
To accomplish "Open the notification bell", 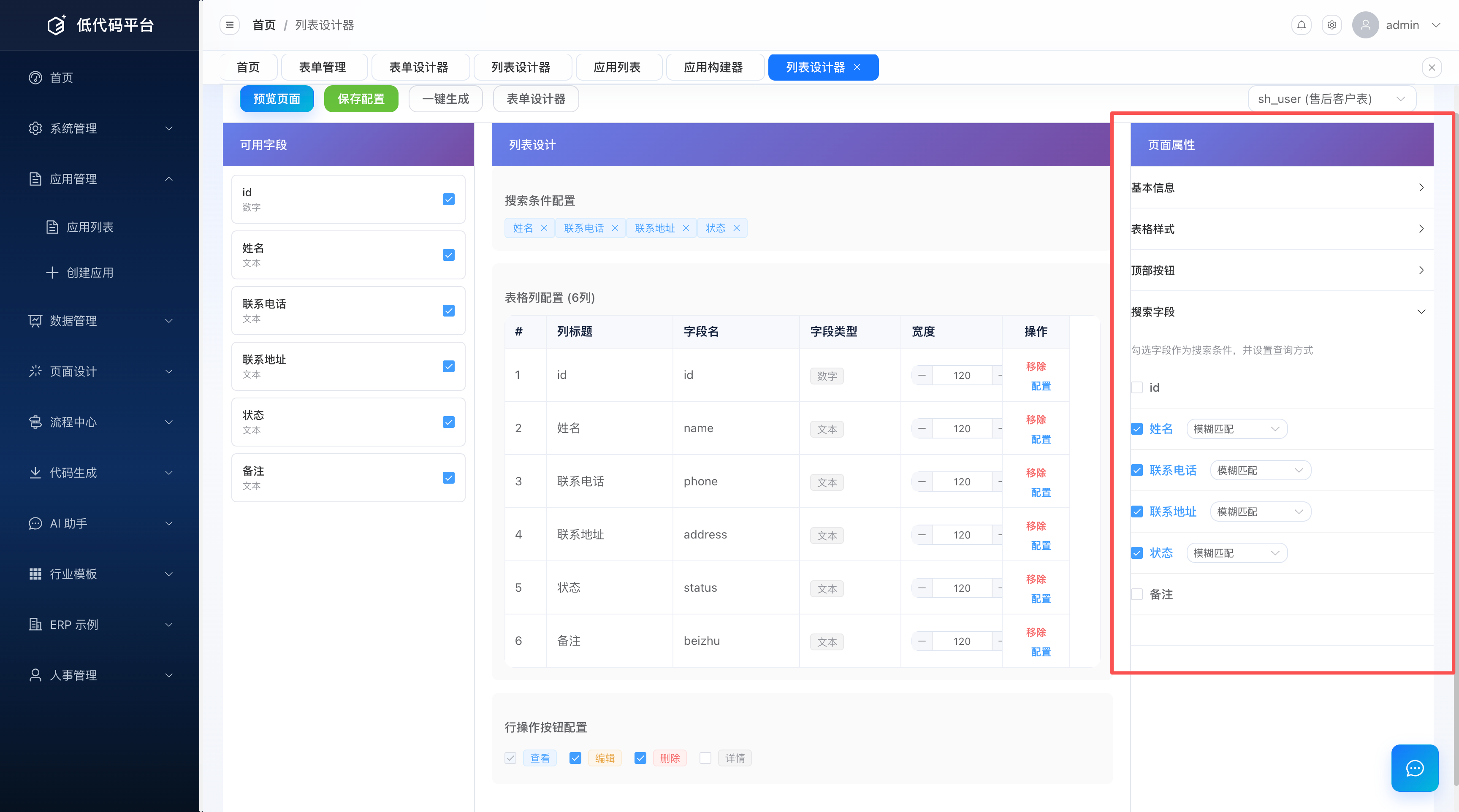I will (x=1302, y=25).
